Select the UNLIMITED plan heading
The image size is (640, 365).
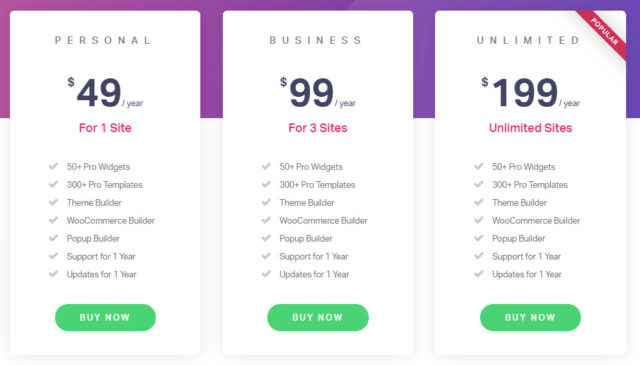pos(528,40)
